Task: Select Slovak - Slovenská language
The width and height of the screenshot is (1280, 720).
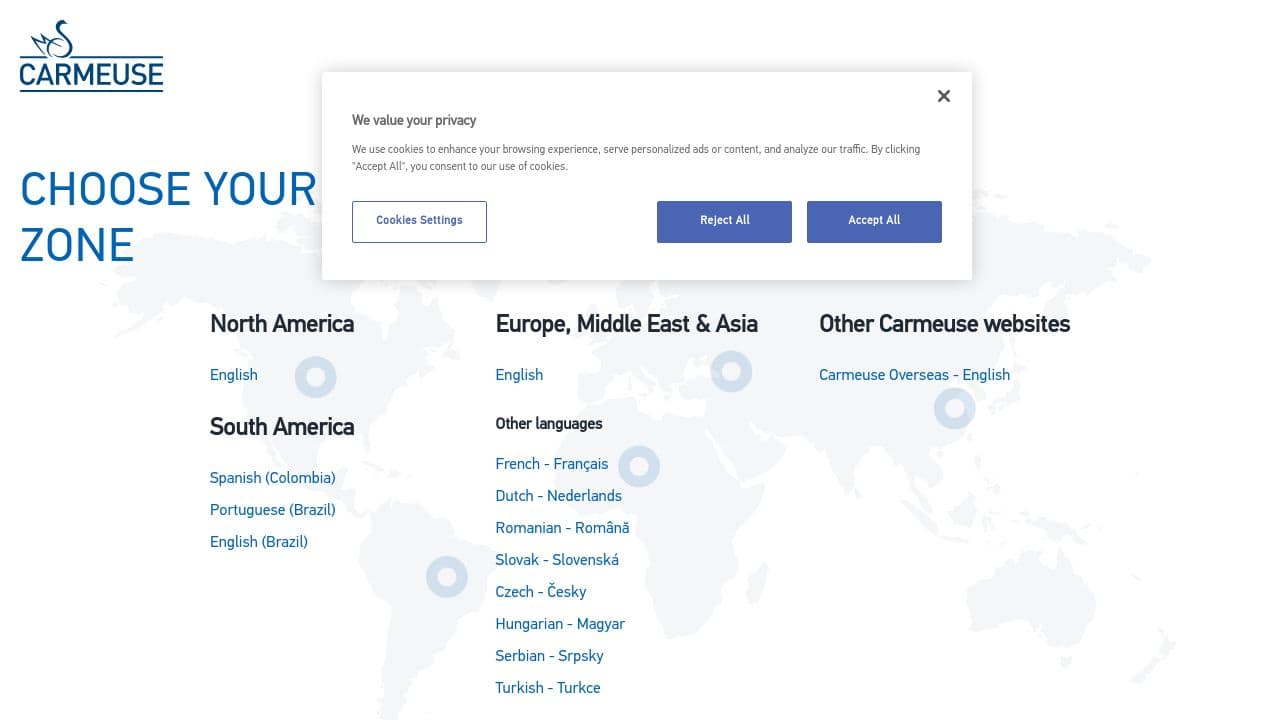Action: click(x=557, y=560)
